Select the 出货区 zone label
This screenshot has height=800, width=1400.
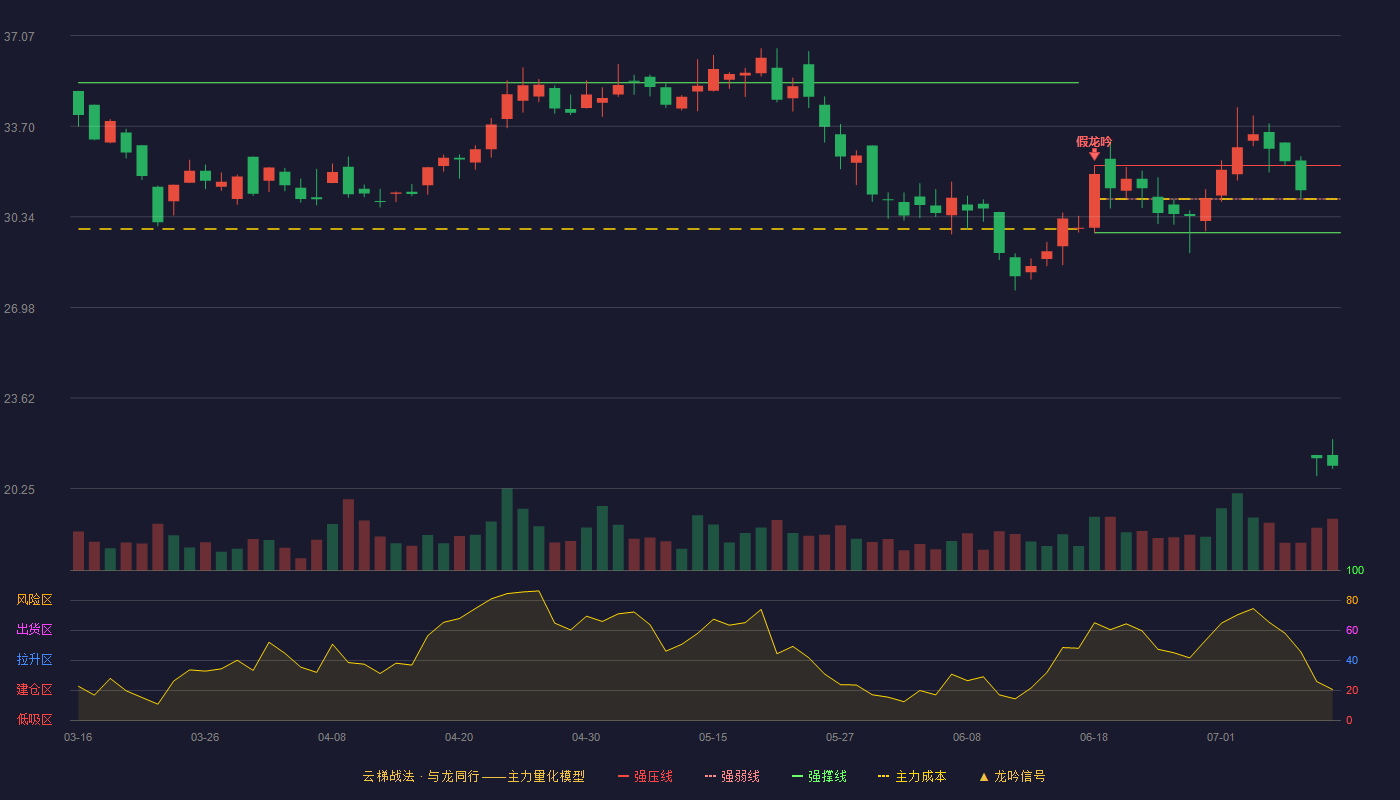(x=35, y=630)
